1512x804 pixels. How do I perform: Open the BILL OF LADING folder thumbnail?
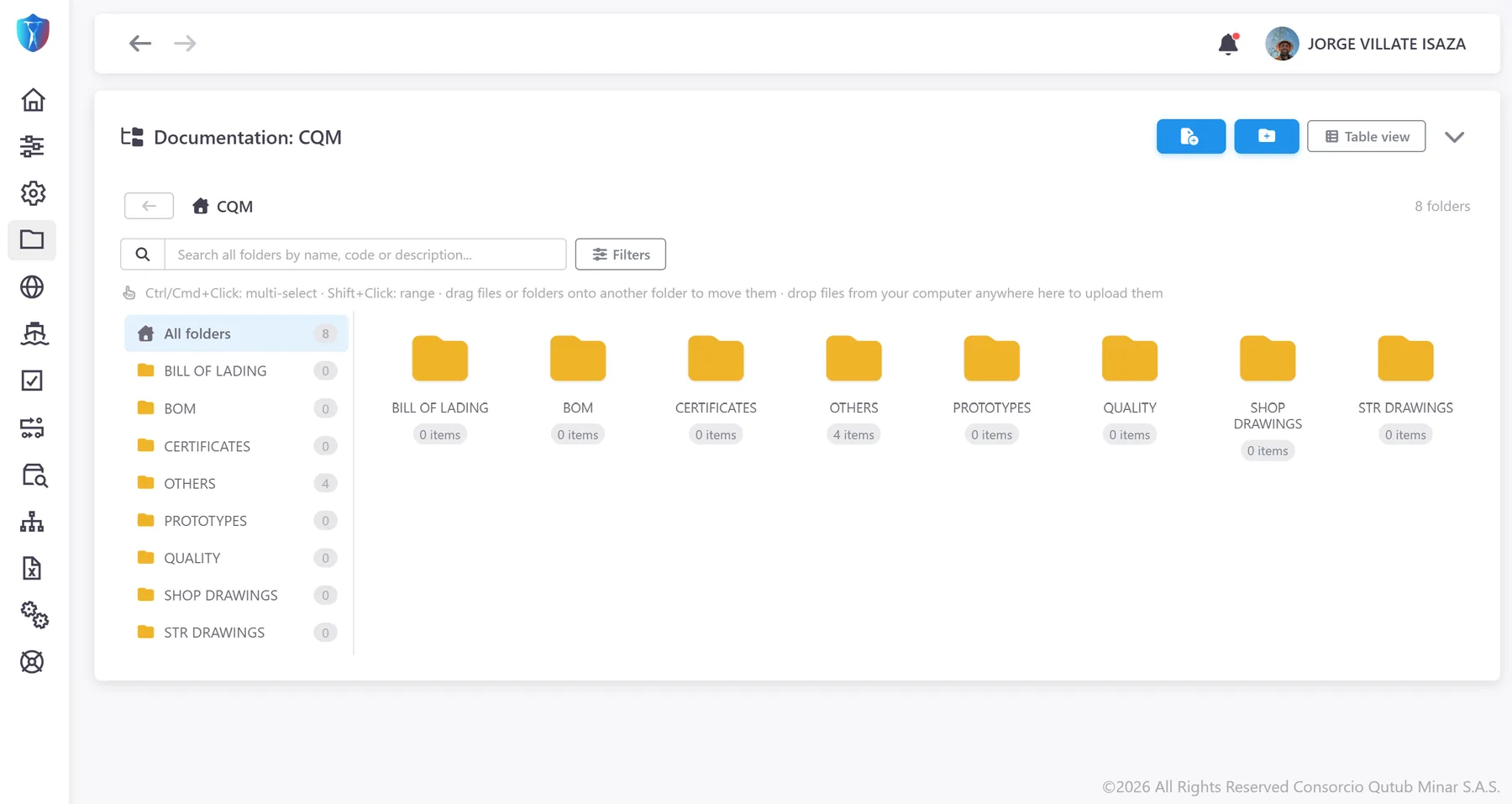coord(439,359)
